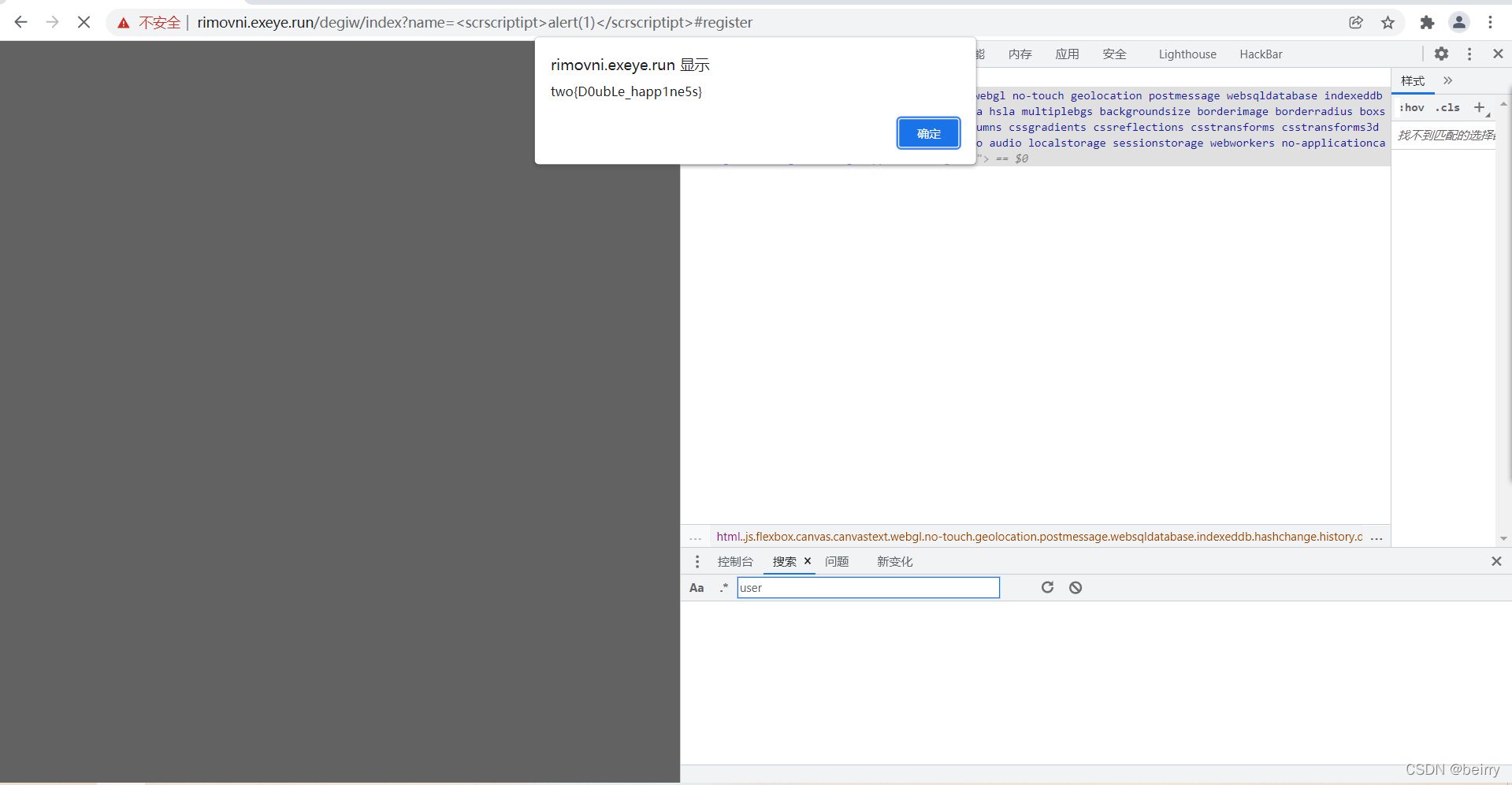The image size is (1512, 785).
Task: Click 确定 to dismiss the alert
Action: click(928, 133)
